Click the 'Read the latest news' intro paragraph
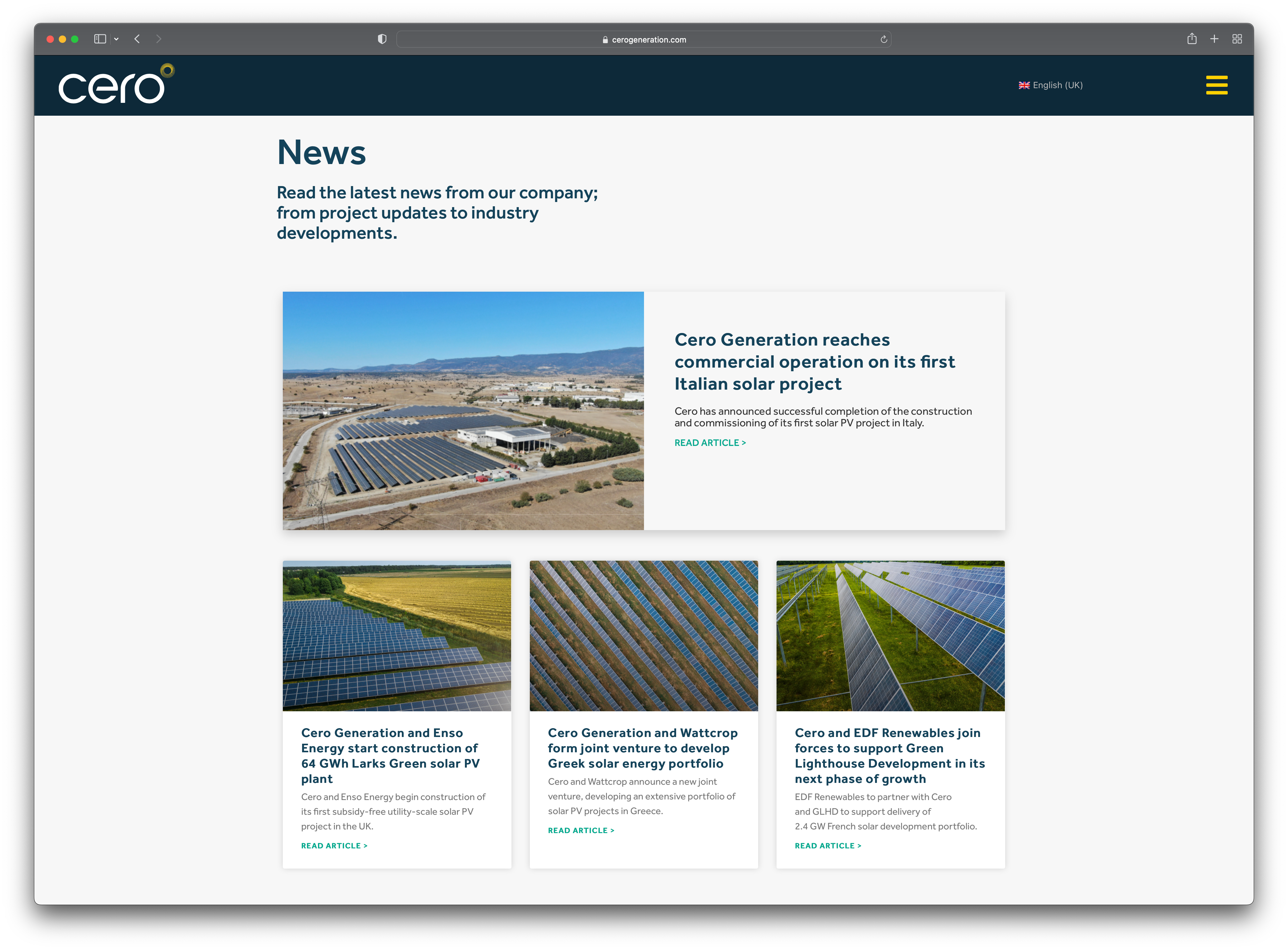Viewport: 1288px width, 950px height. pyautogui.click(x=437, y=213)
